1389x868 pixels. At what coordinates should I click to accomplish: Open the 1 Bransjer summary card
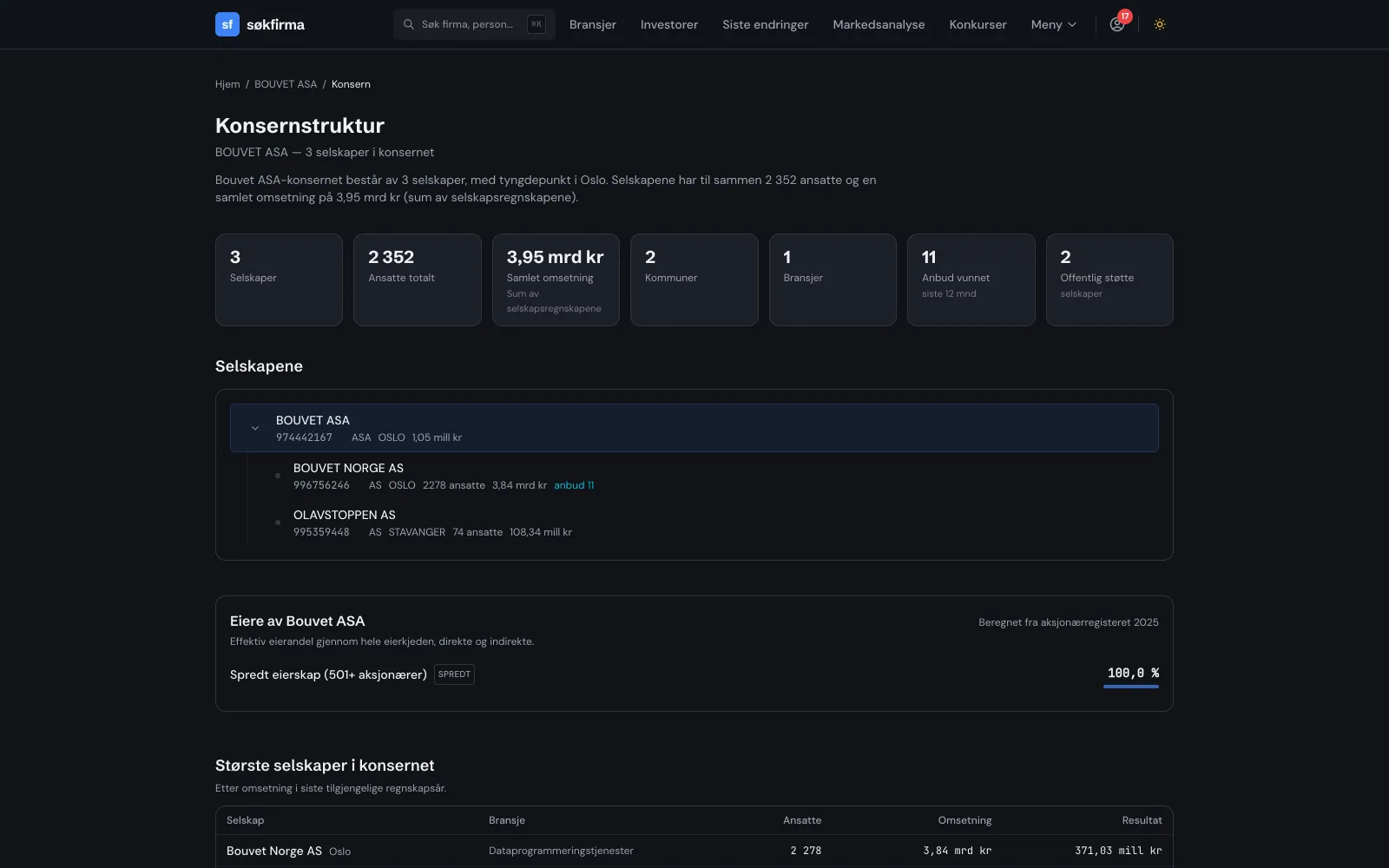click(833, 279)
